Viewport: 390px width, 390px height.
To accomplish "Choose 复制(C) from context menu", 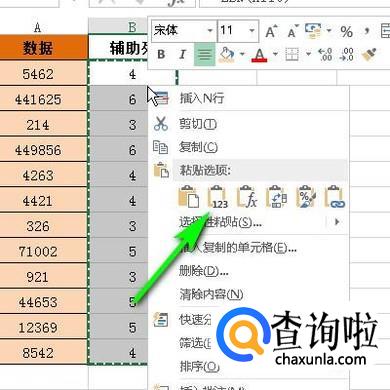I will pyautogui.click(x=198, y=147).
